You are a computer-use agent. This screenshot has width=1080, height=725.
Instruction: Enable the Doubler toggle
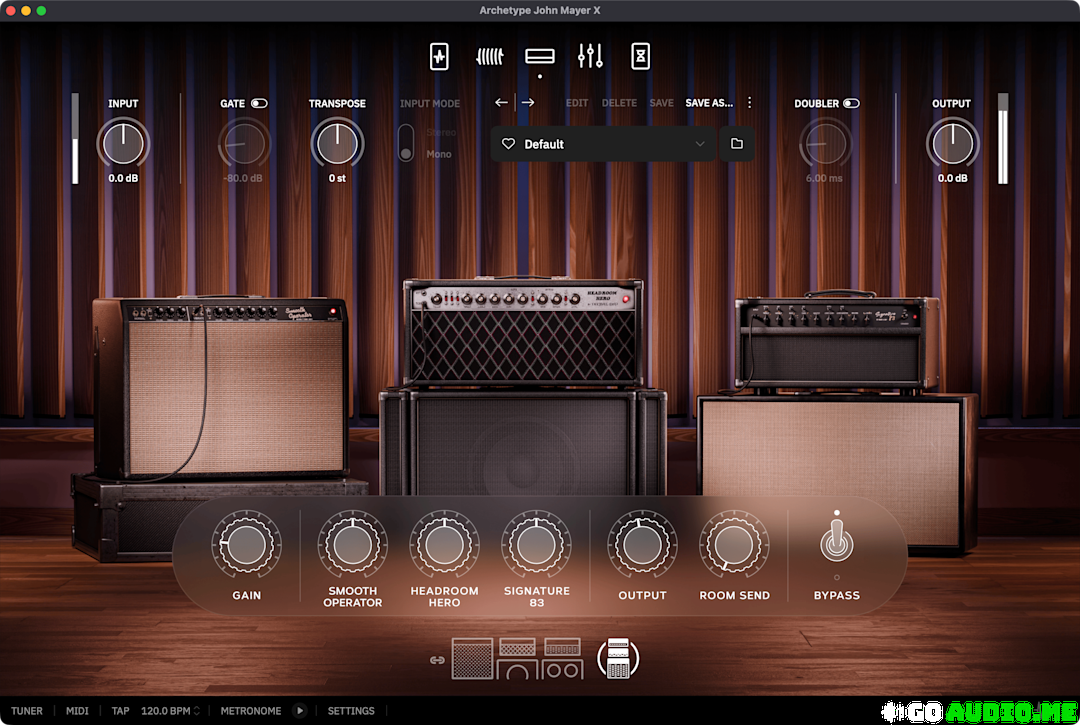point(851,103)
